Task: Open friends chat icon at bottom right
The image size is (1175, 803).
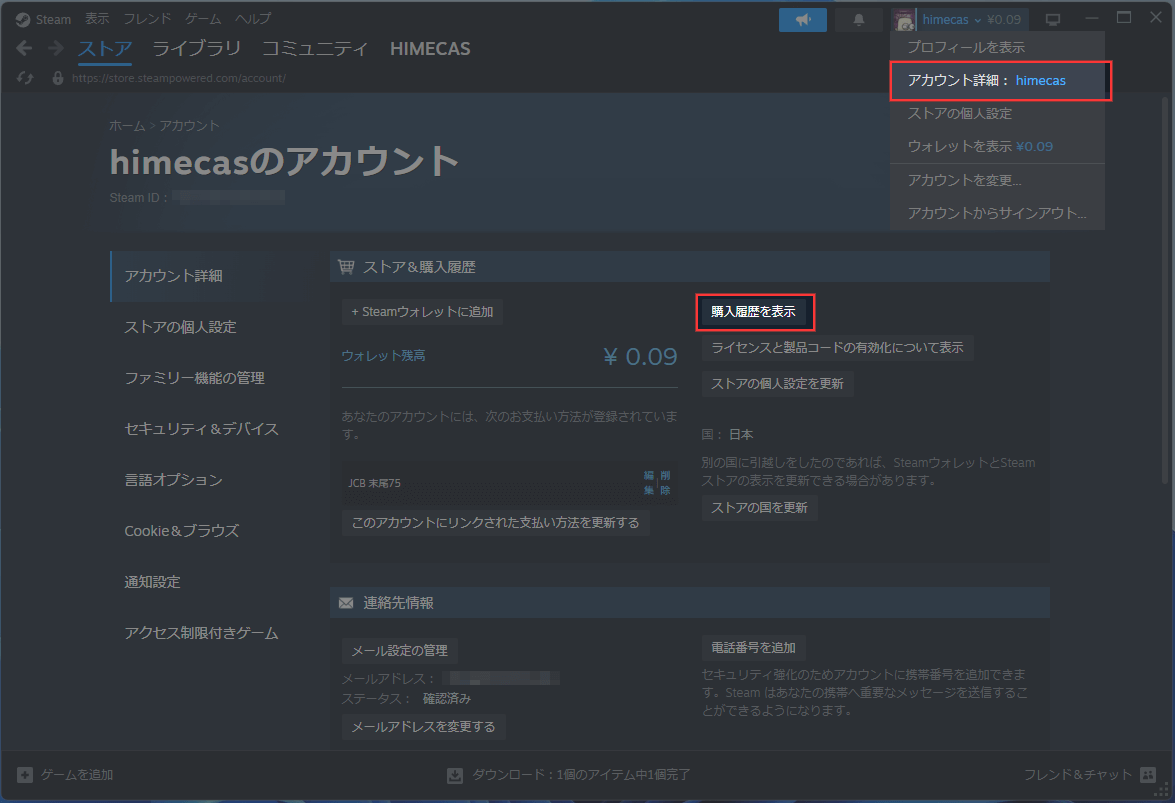Action: 1148,775
